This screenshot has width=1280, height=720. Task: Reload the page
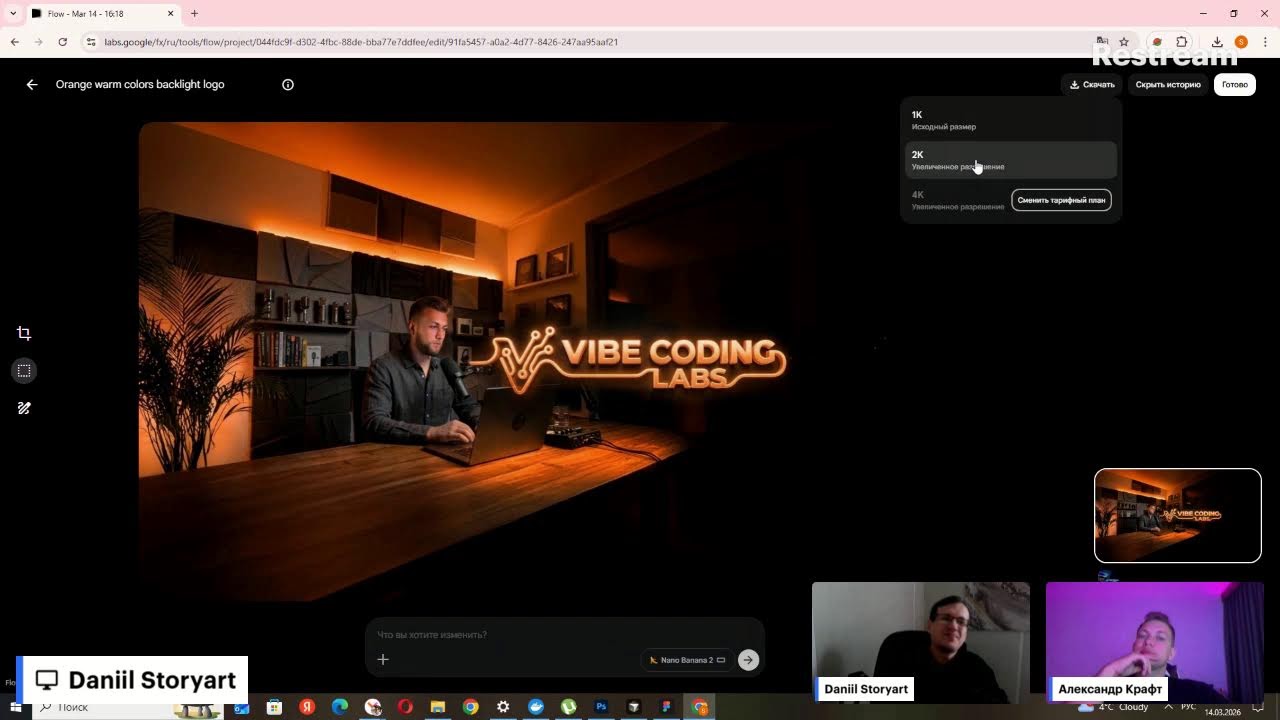click(63, 42)
